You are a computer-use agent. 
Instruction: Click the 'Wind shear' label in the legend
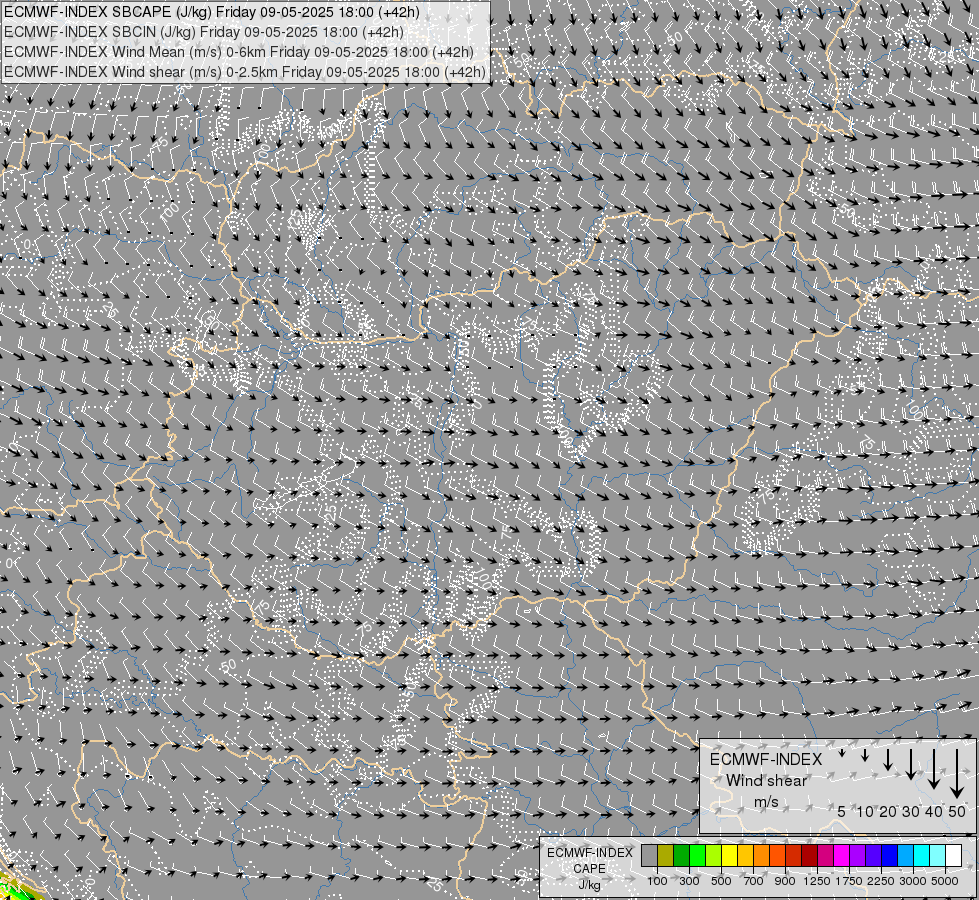[x=766, y=781]
